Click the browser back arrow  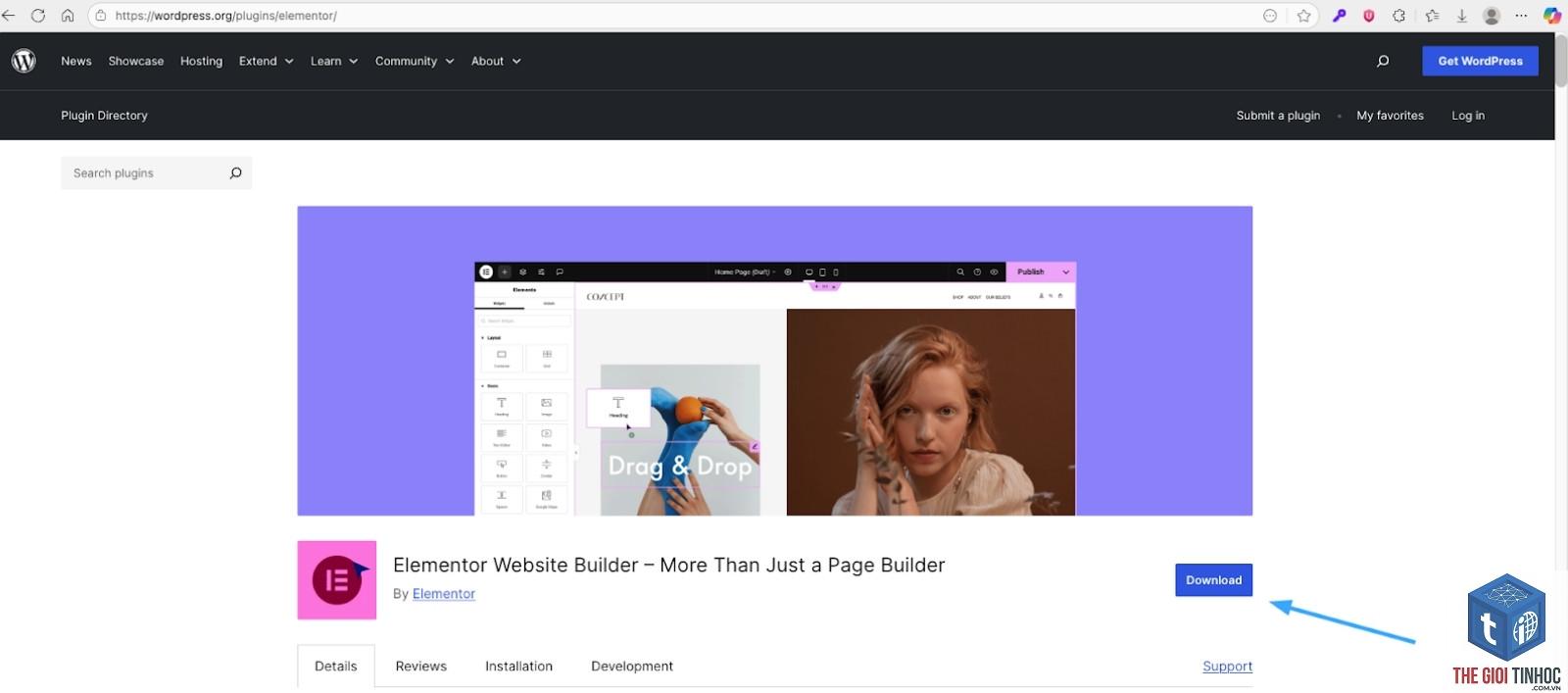(x=10, y=16)
